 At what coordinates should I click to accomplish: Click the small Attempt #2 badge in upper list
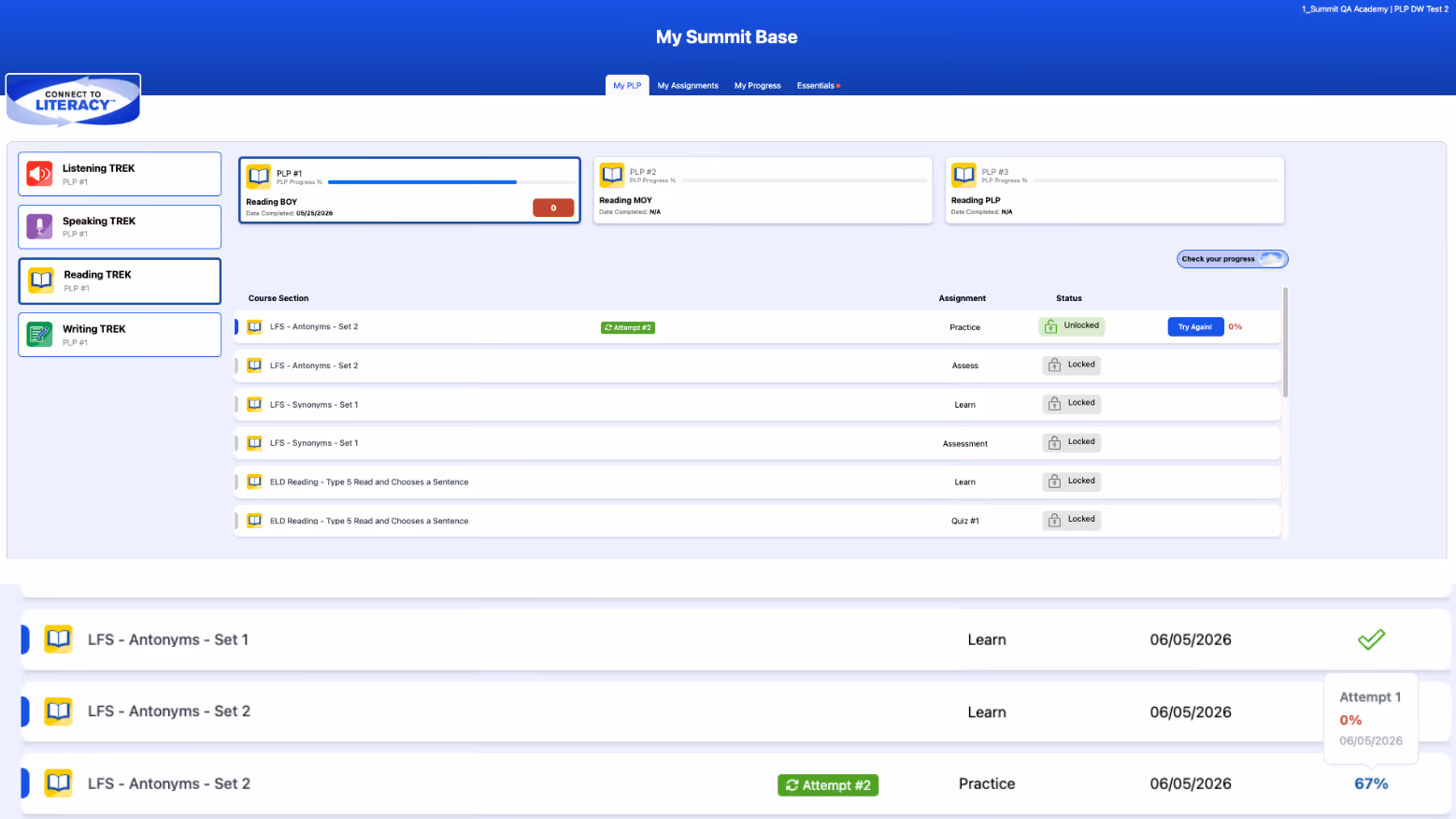[628, 327]
